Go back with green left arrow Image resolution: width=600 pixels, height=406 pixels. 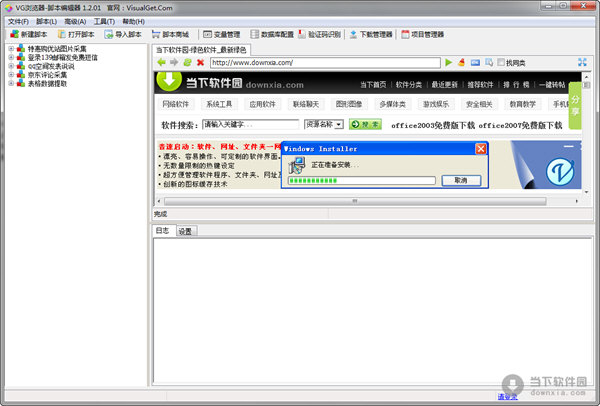pos(161,62)
